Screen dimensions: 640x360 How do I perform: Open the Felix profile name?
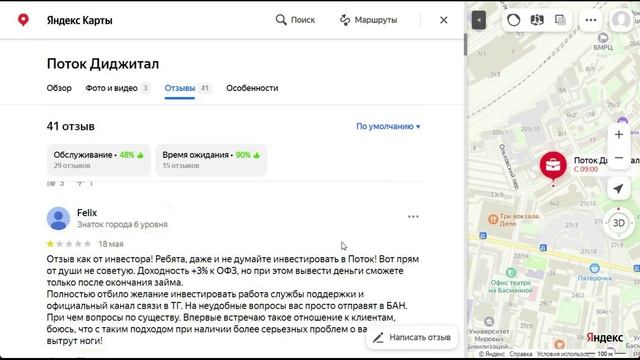click(x=87, y=213)
